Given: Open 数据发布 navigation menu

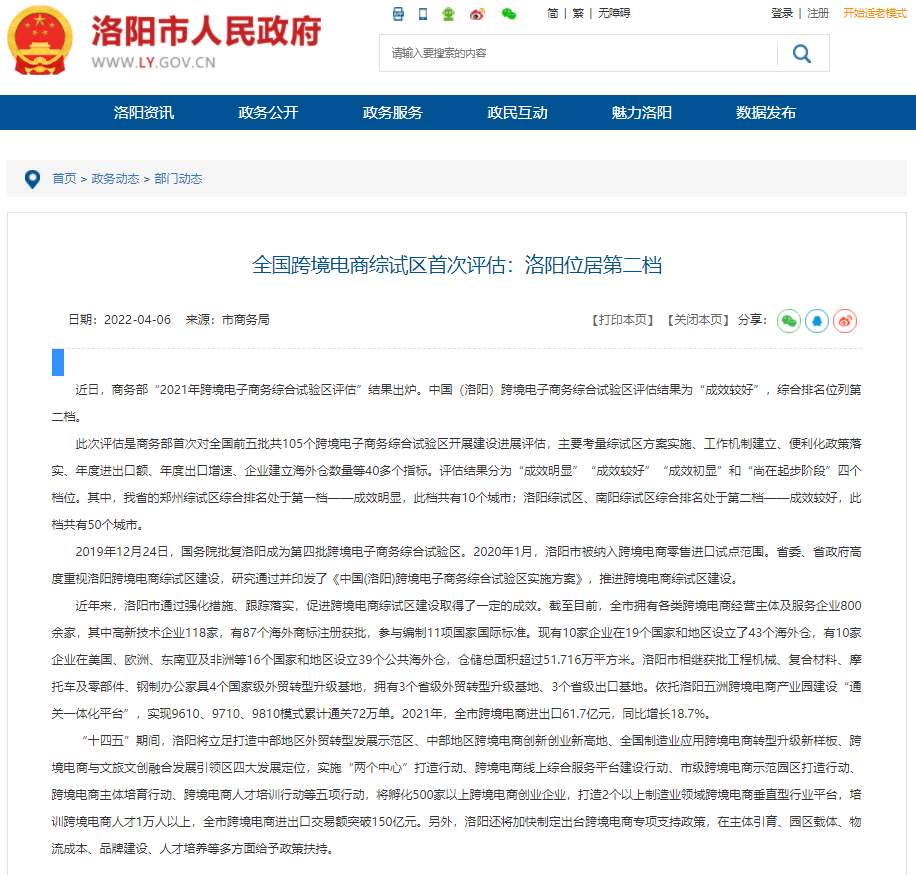Looking at the screenshot, I should [766, 113].
